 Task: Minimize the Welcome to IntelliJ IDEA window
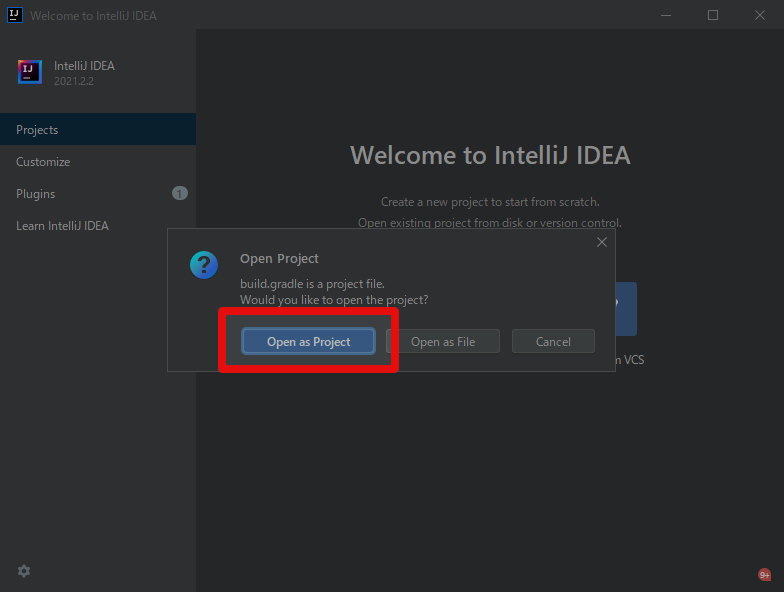(666, 16)
